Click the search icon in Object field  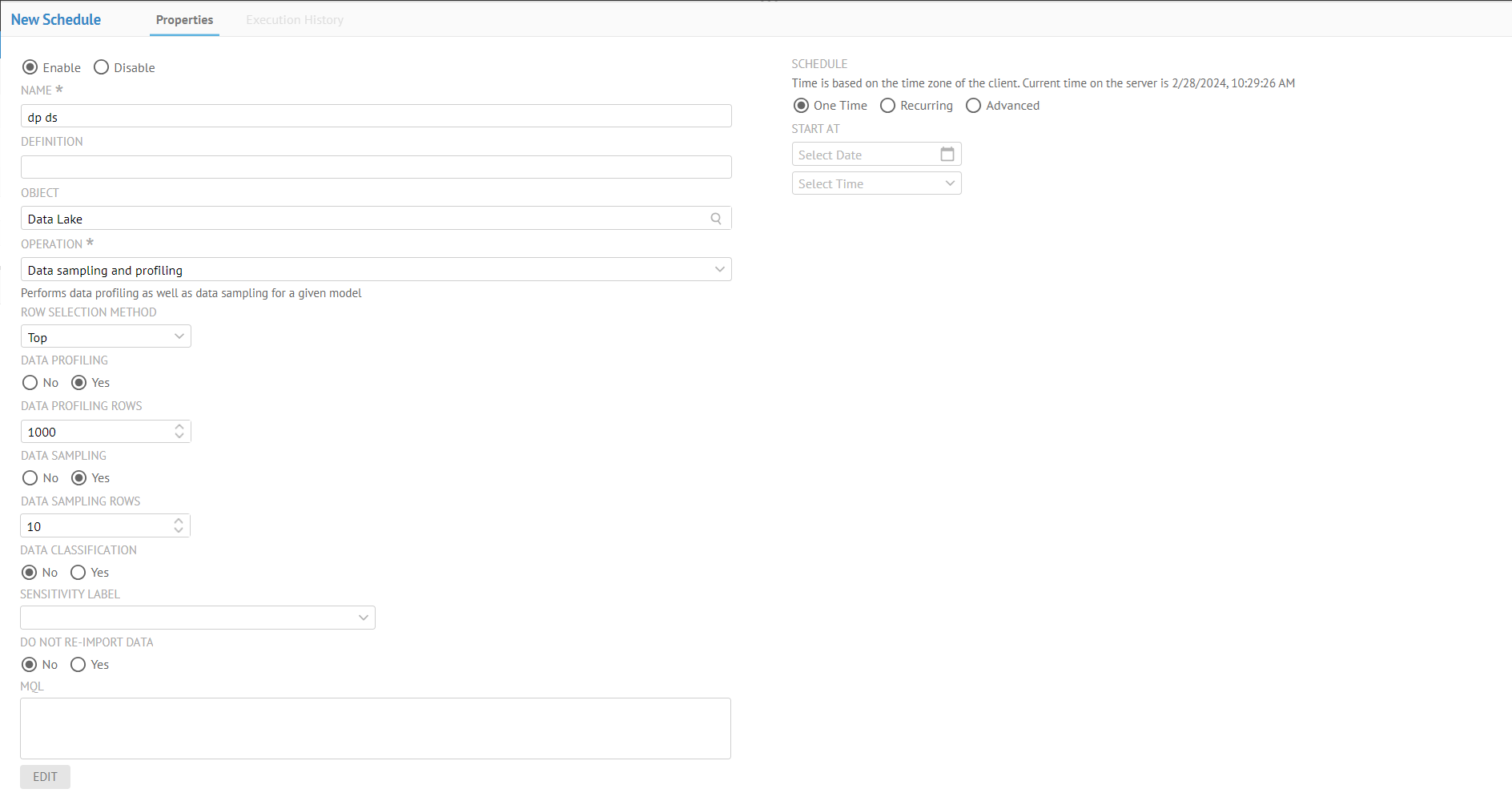point(716,219)
